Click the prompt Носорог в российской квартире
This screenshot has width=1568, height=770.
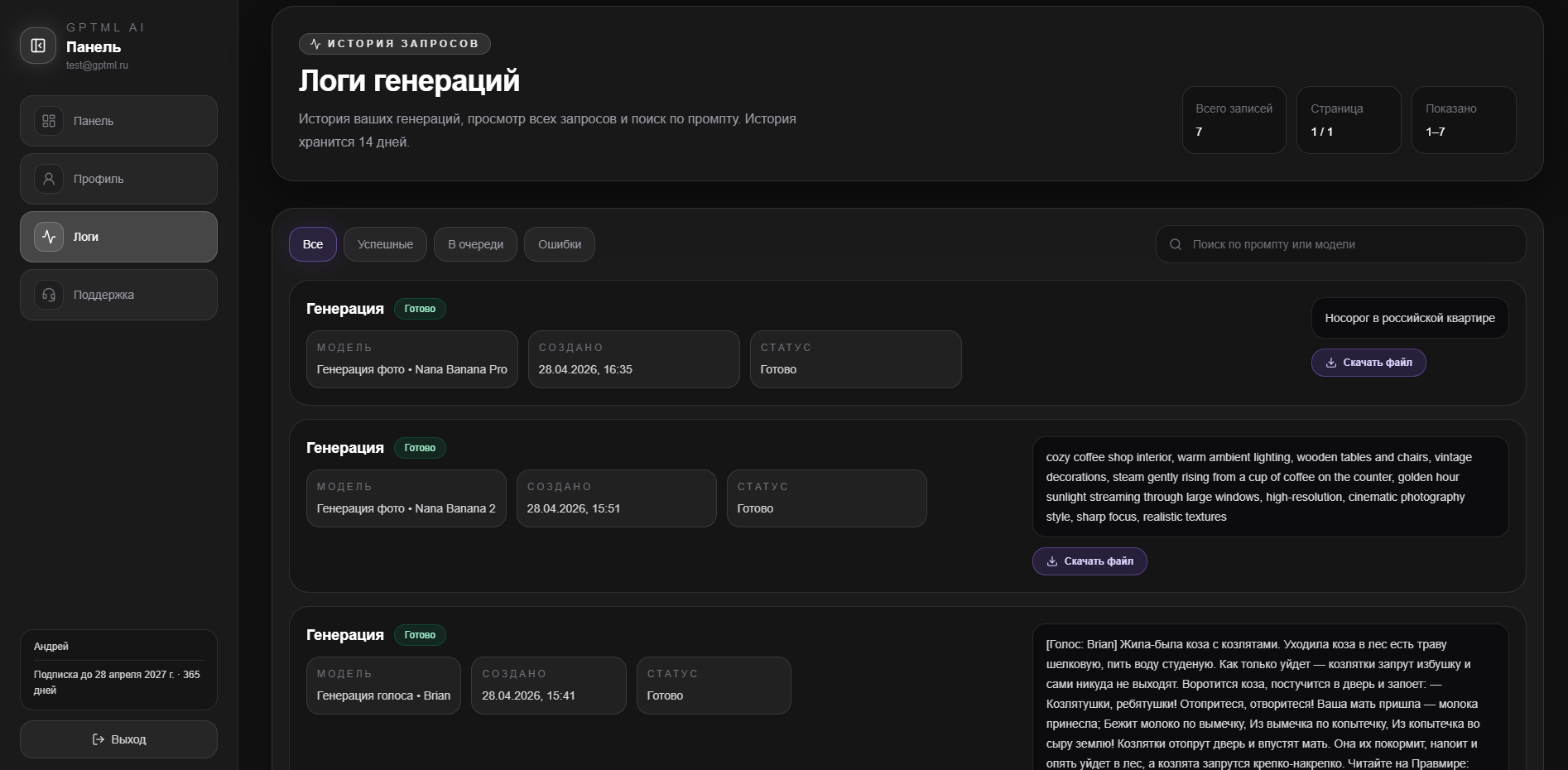[x=1410, y=318]
